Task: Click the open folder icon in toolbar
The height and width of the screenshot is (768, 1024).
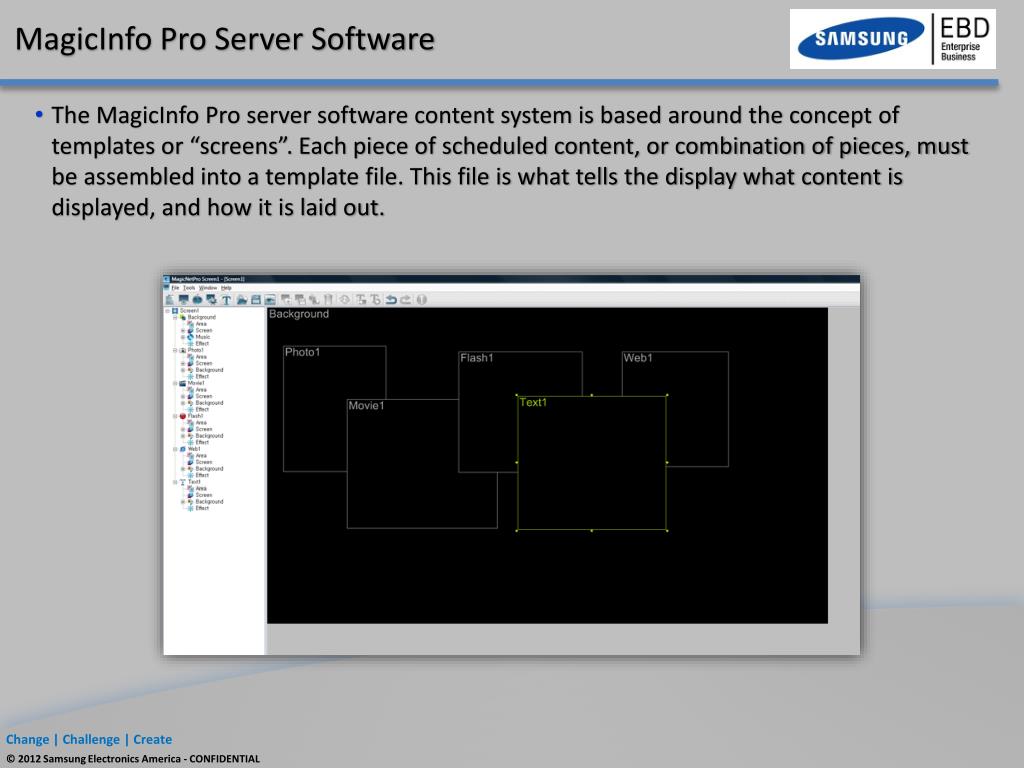Action: pos(242,300)
